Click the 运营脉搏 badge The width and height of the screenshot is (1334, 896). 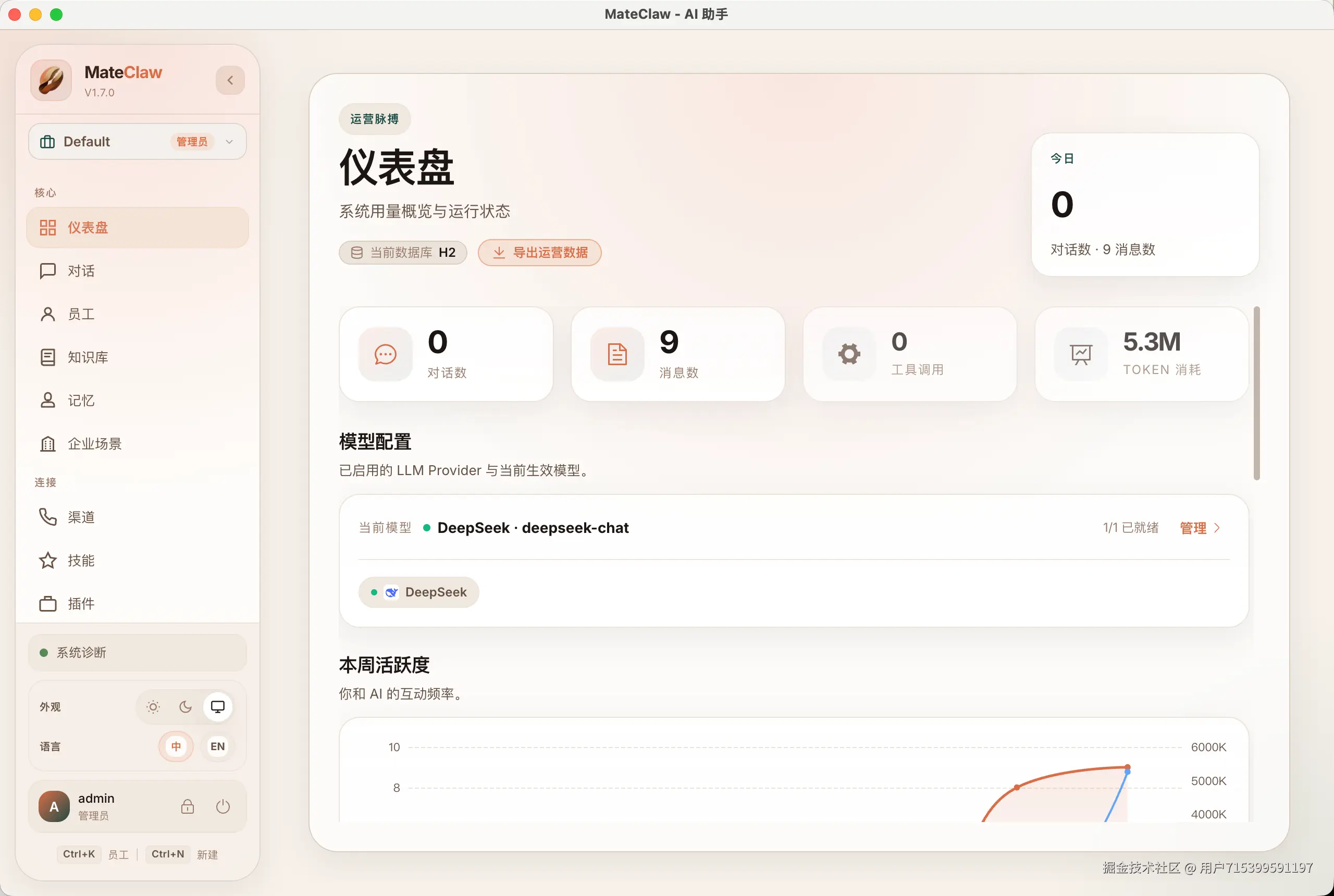pyautogui.click(x=374, y=119)
